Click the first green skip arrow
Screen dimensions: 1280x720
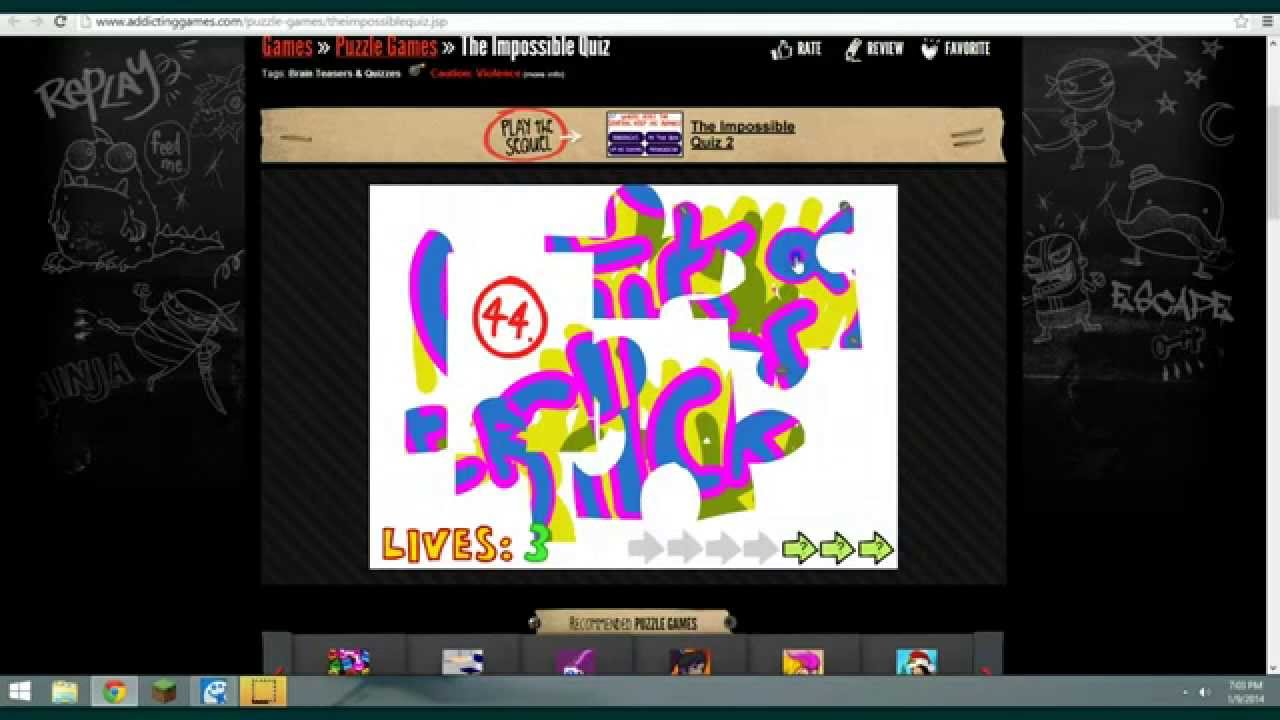799,547
